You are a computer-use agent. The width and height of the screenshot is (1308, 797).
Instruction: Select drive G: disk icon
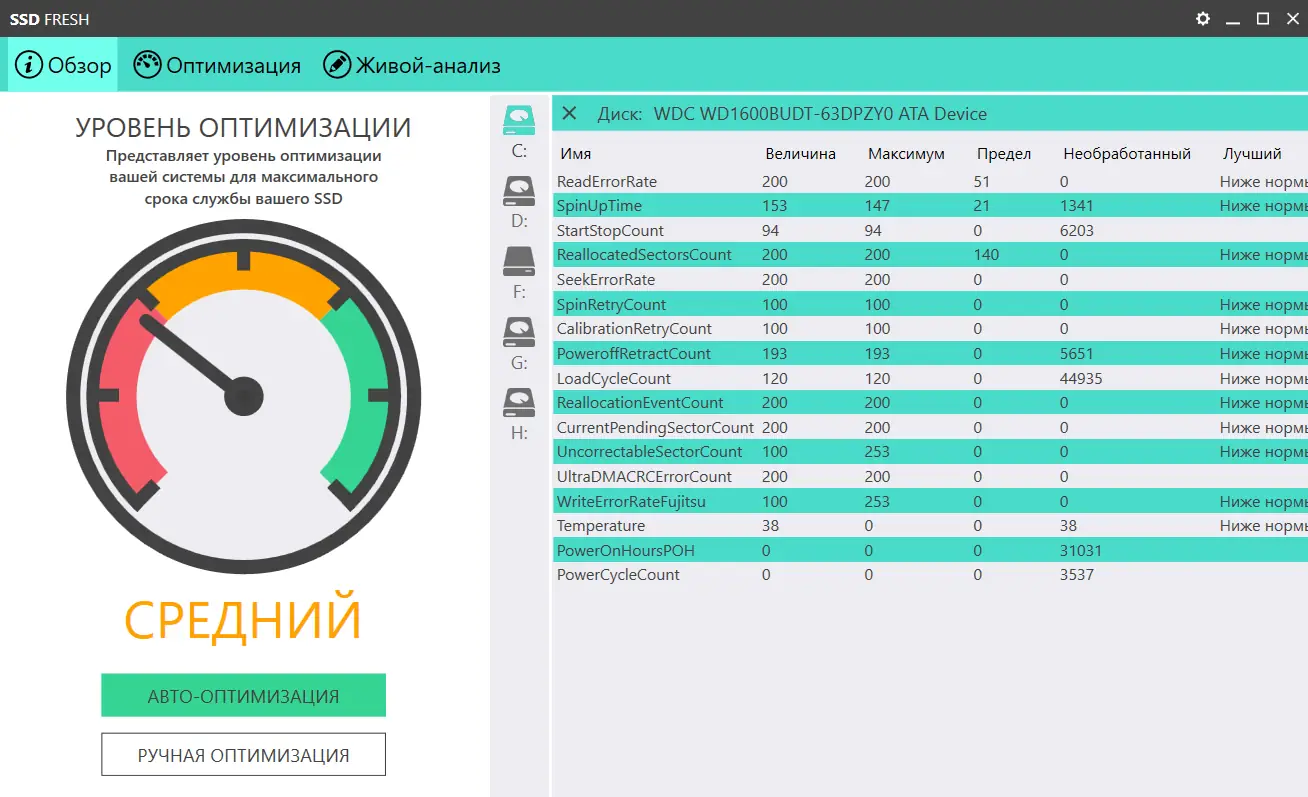click(519, 332)
